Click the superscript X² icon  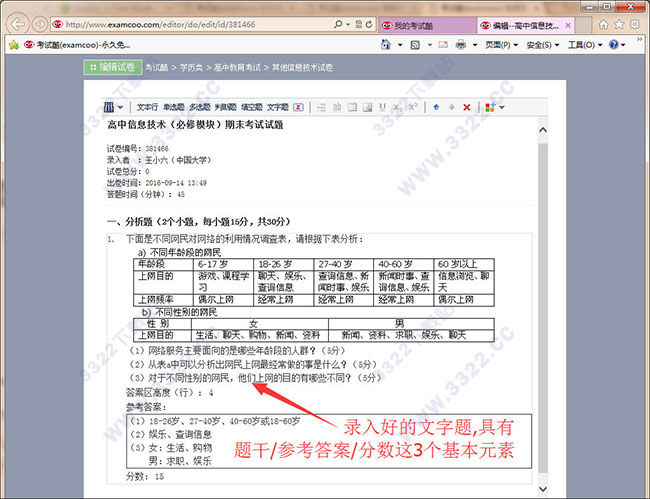tap(412, 107)
